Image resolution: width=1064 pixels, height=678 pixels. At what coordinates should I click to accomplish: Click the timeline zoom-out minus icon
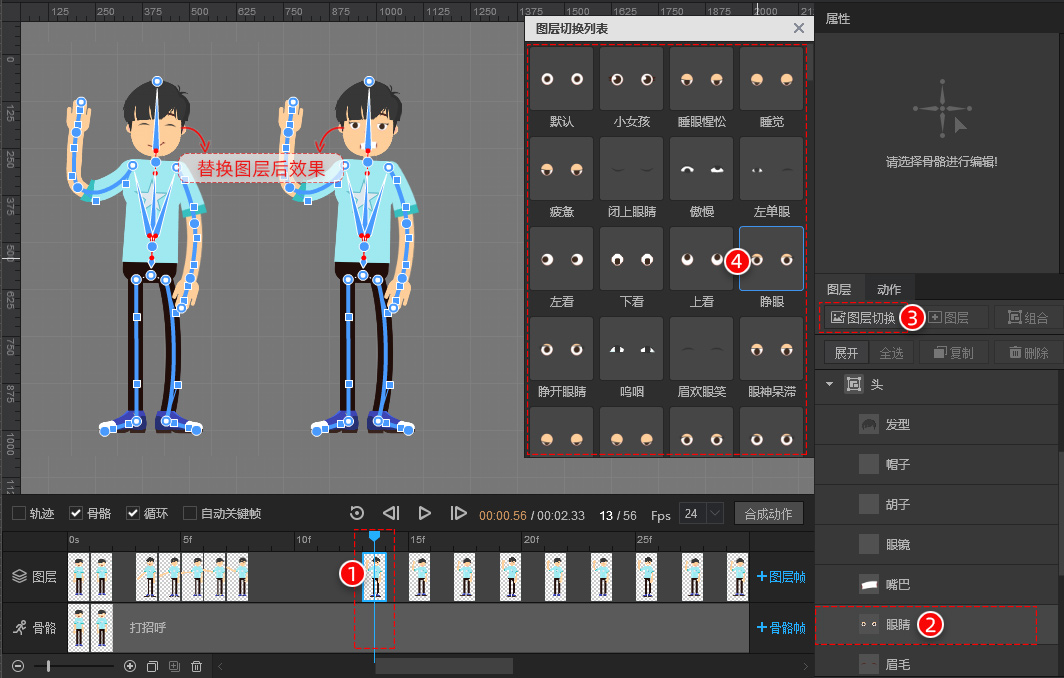[18, 666]
